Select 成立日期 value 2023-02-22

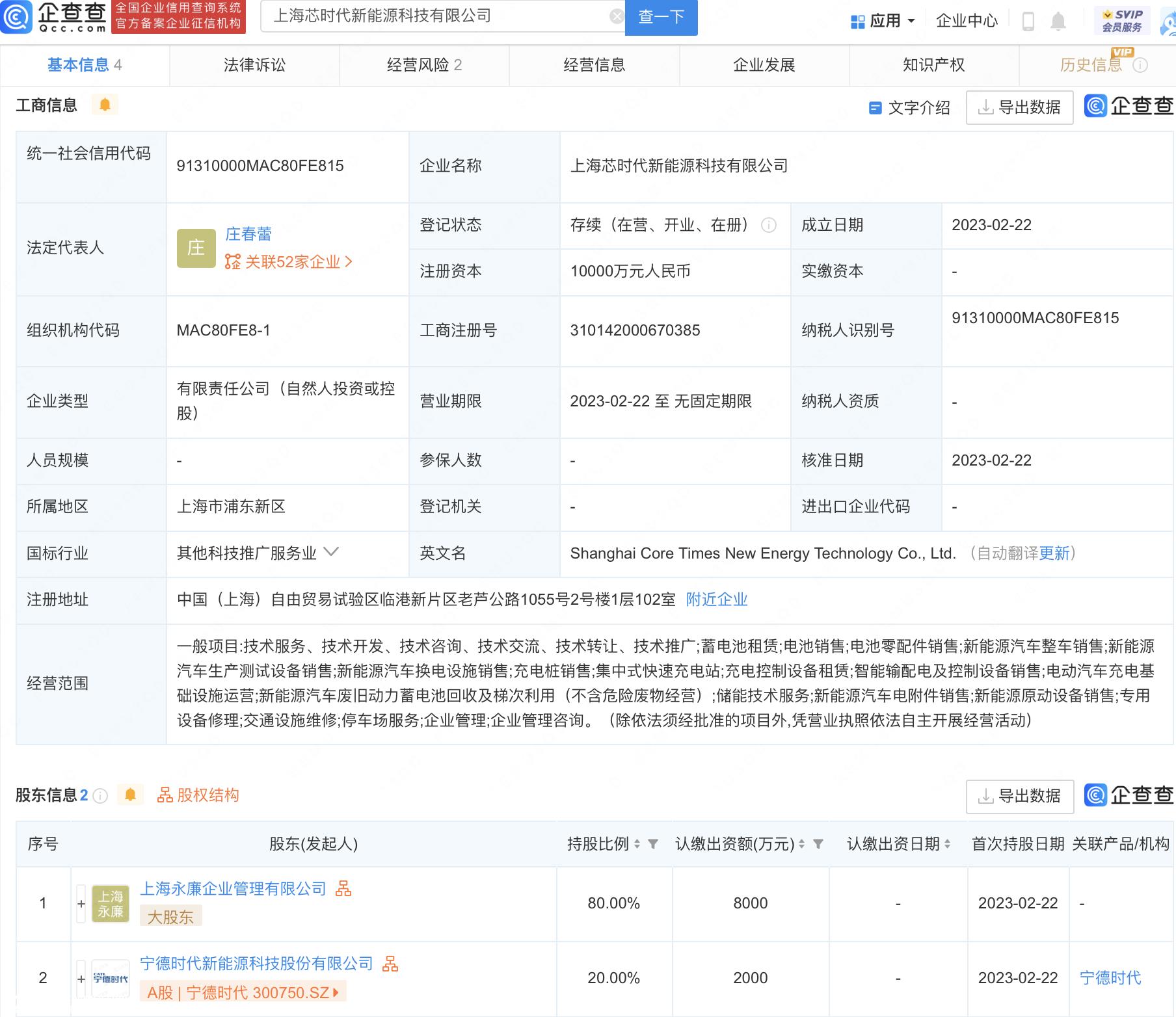click(992, 225)
